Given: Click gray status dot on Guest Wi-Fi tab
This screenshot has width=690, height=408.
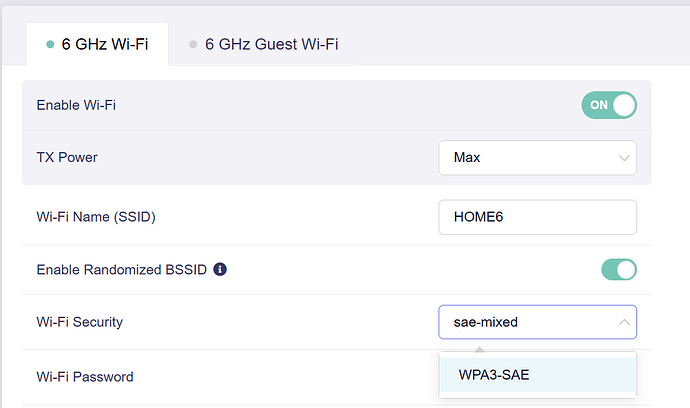Looking at the screenshot, I should coord(193,45).
